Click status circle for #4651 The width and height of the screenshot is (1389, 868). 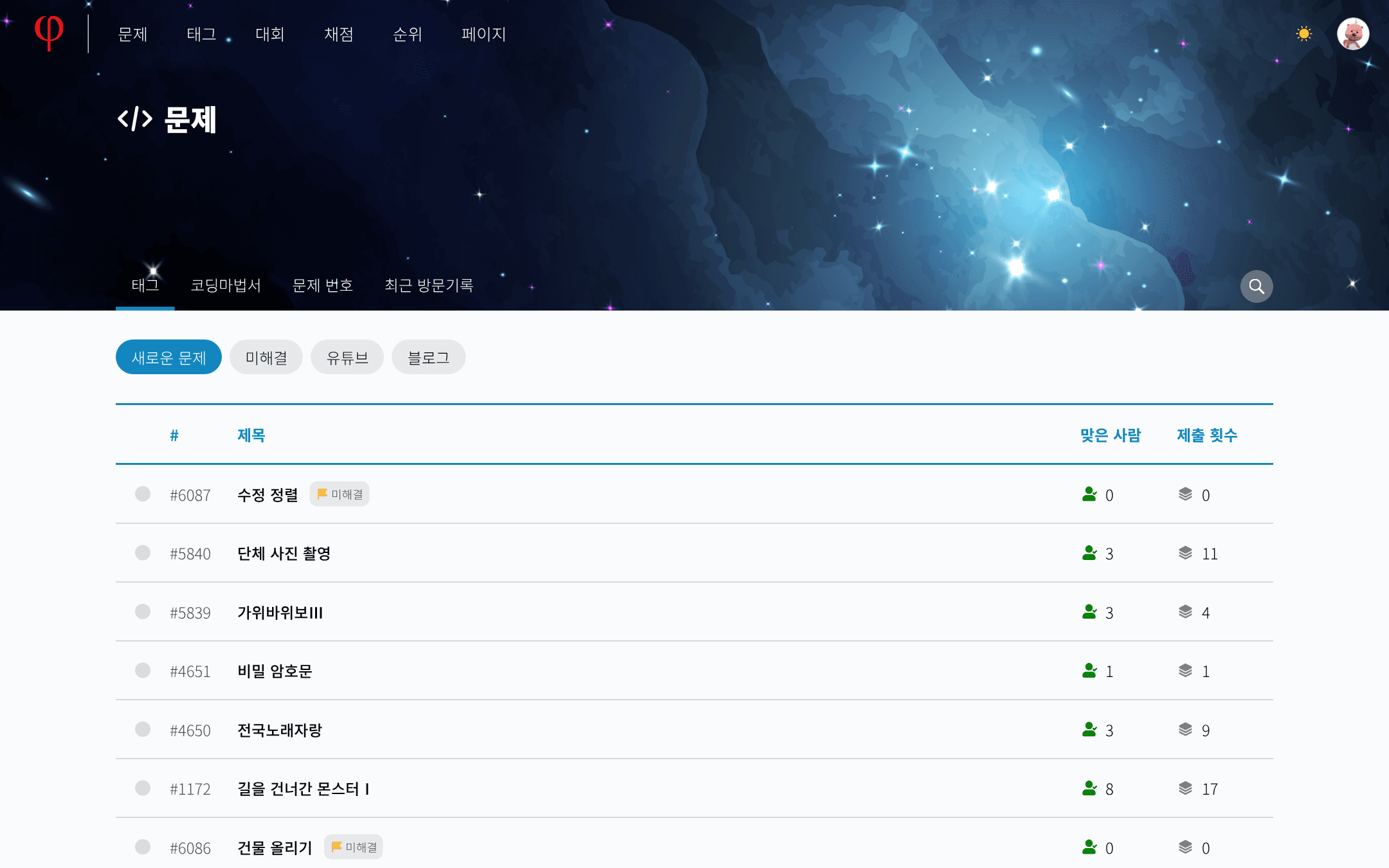coord(143,671)
